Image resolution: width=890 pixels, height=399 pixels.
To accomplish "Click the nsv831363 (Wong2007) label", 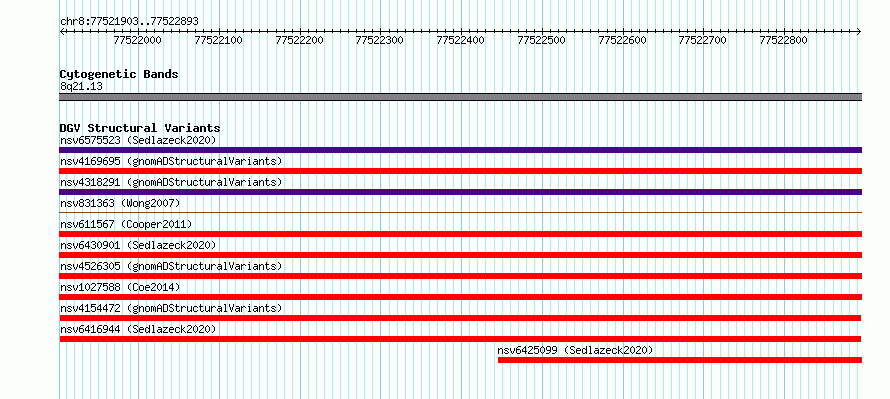I will point(120,203).
